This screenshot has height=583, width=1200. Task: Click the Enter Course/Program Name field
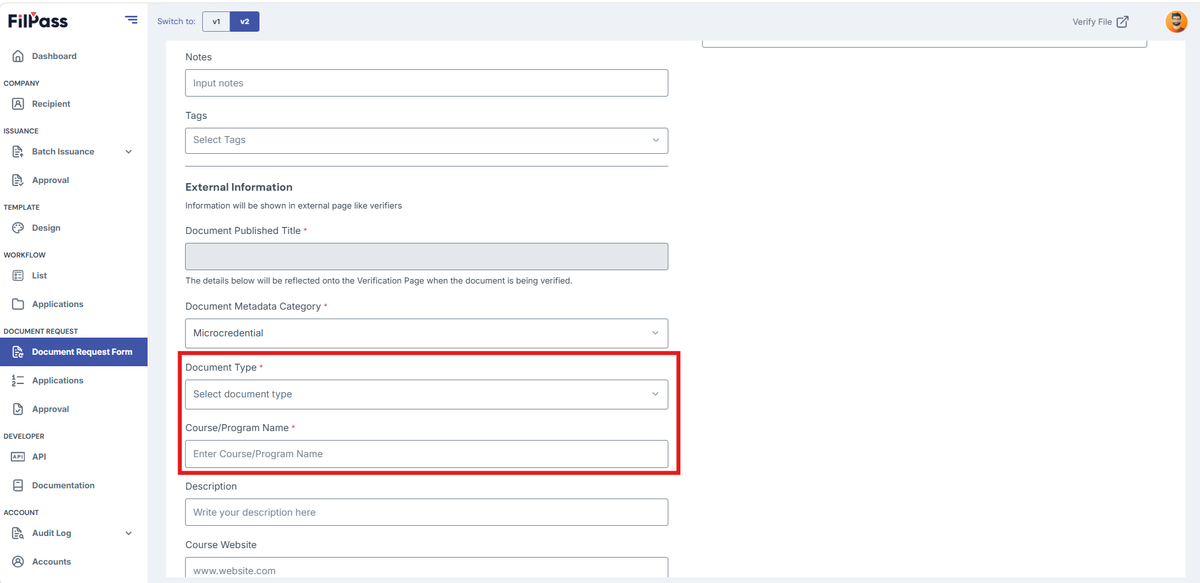pyautogui.click(x=427, y=454)
